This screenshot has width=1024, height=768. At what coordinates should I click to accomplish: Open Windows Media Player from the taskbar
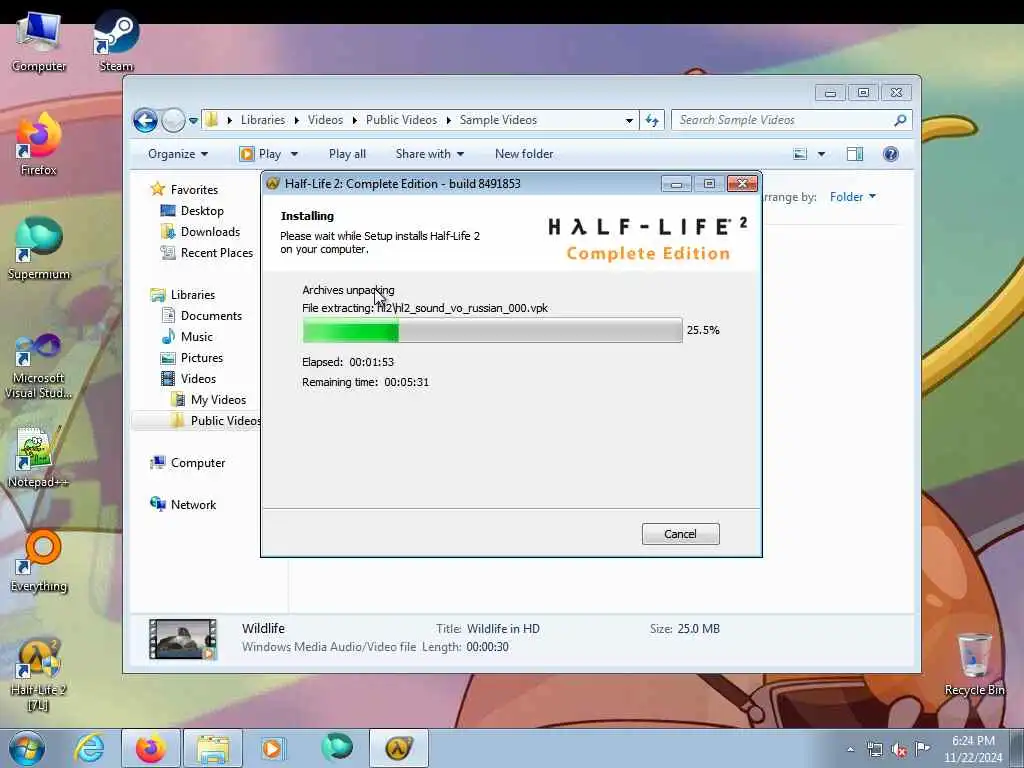coord(272,748)
